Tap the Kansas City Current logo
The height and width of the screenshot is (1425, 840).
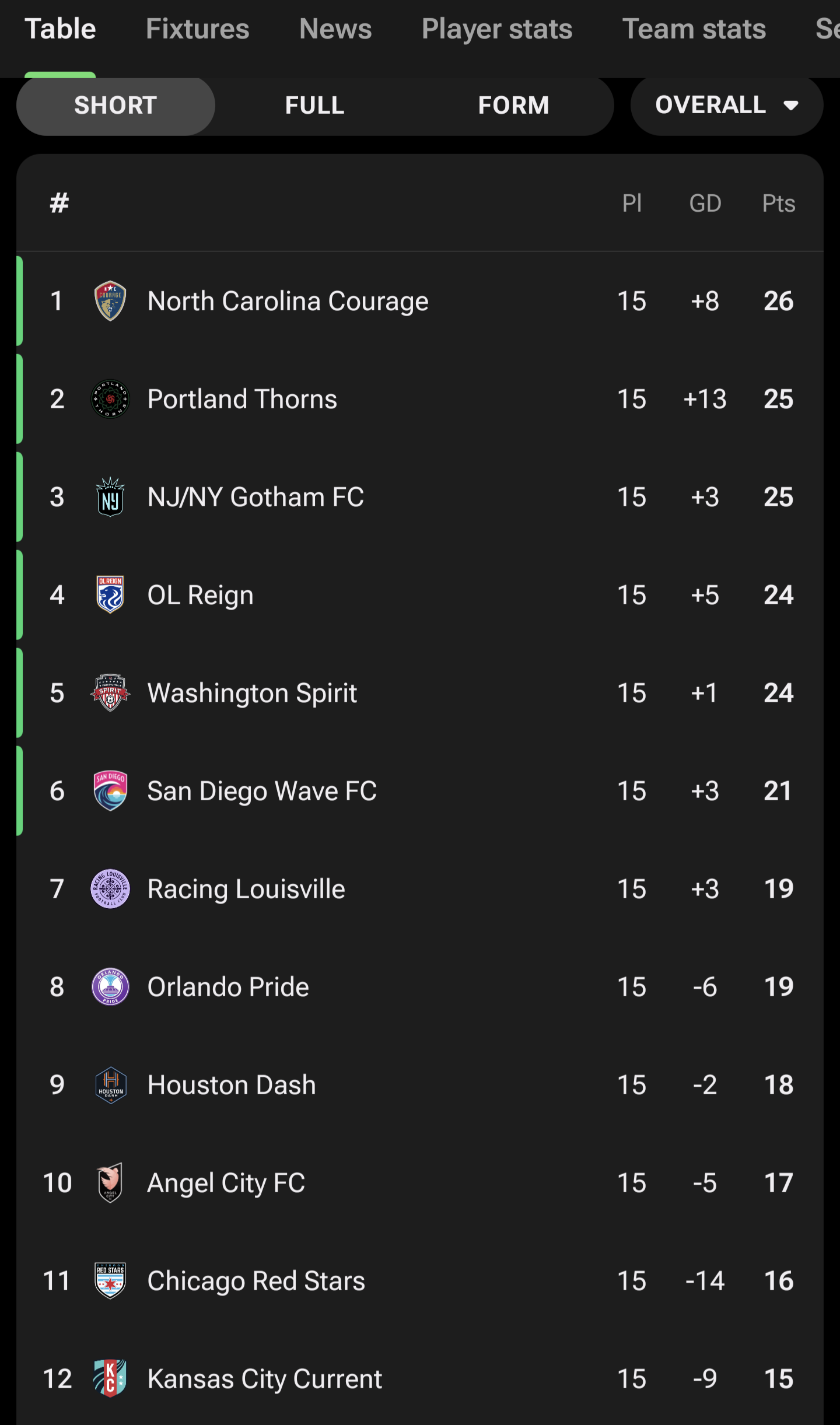pos(110,1379)
